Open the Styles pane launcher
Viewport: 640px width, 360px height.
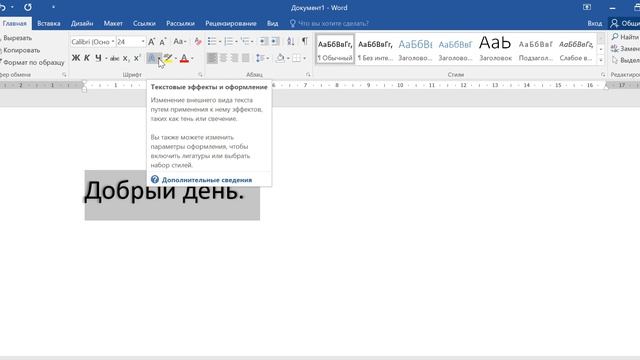click(x=603, y=75)
